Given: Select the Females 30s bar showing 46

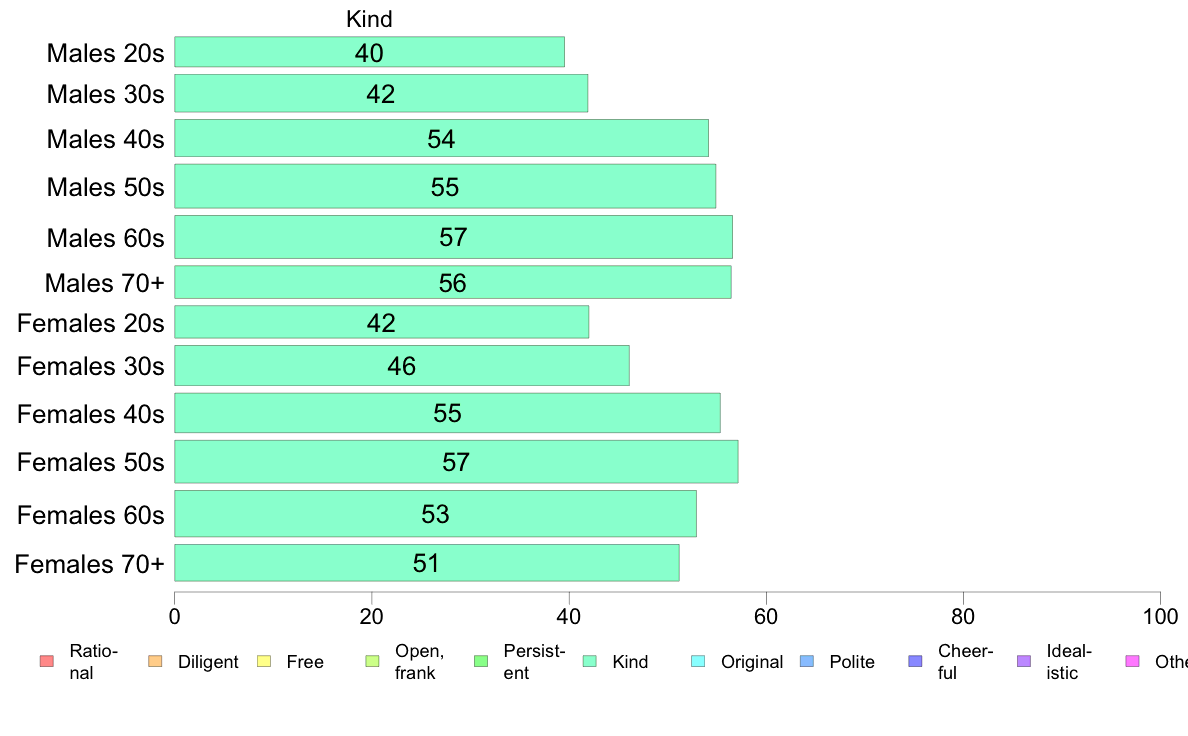Looking at the screenshot, I should point(402,366).
